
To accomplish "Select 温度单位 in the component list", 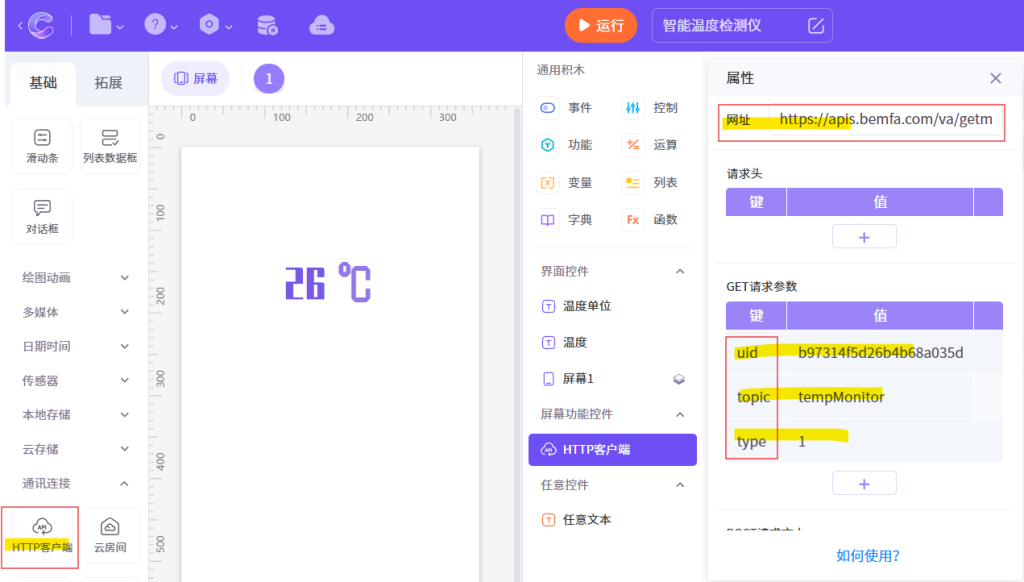I will click(613, 306).
